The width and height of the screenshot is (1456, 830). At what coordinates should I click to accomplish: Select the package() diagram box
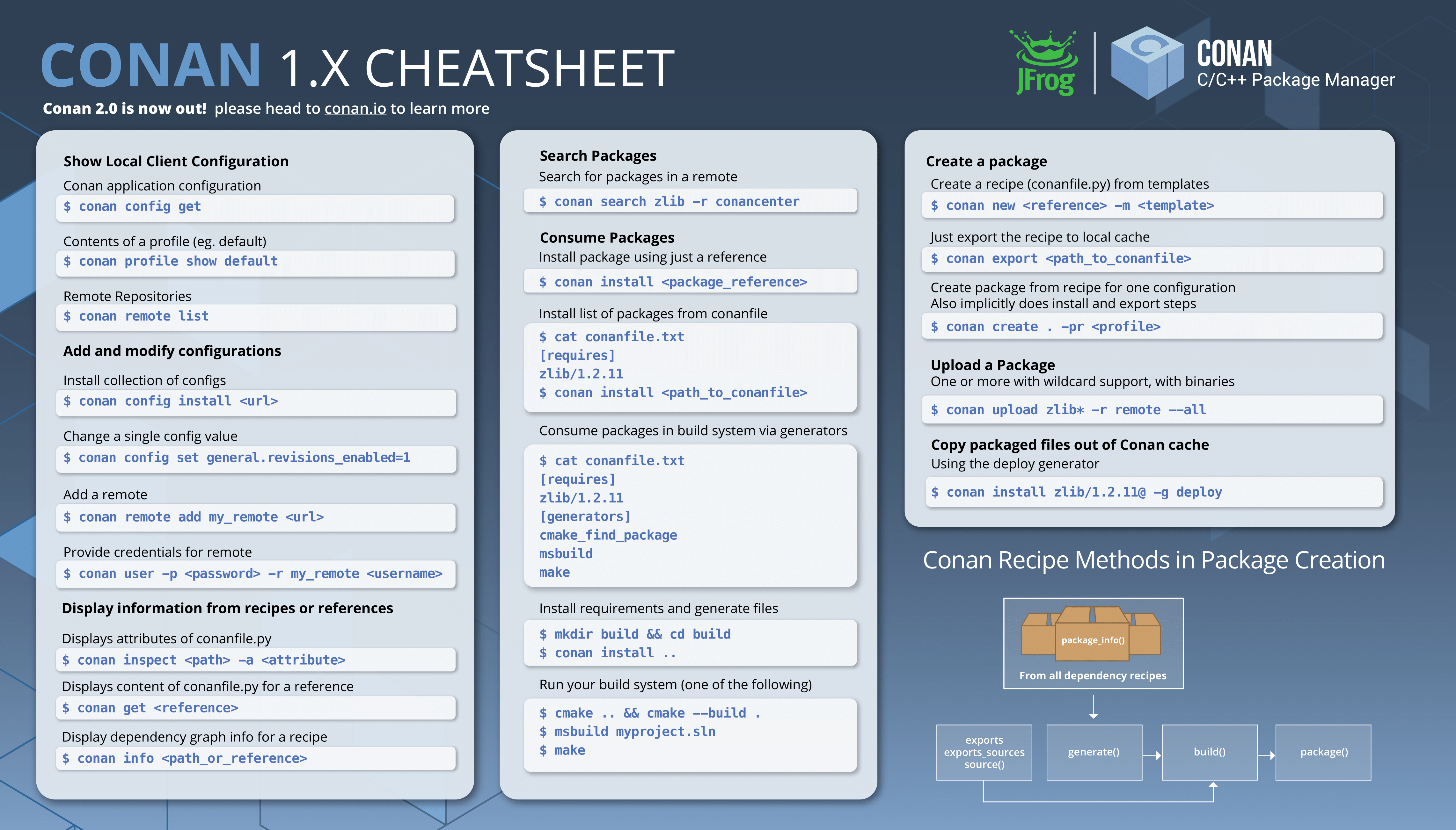coord(1323,753)
